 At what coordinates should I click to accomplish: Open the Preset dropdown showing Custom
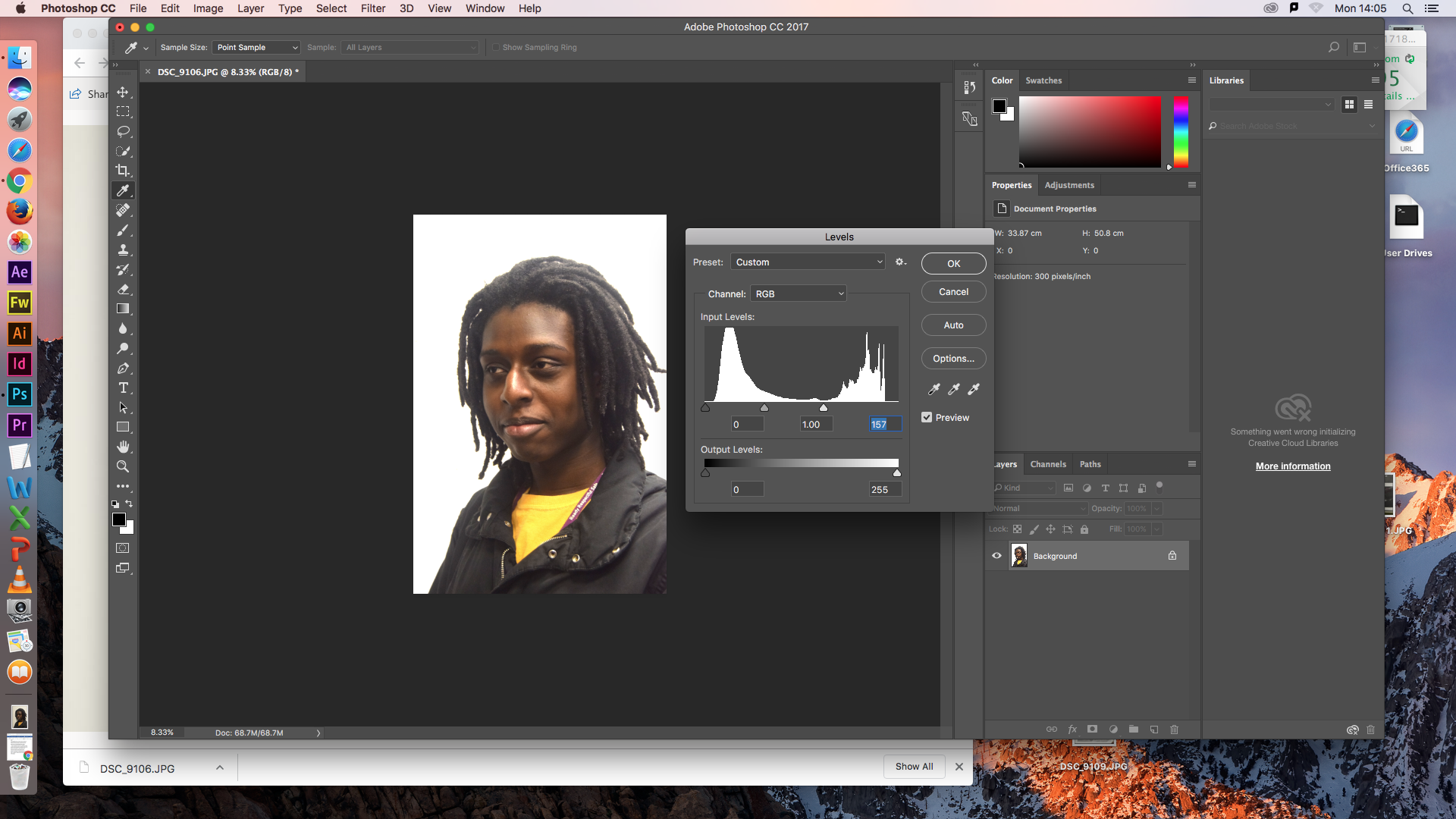pyautogui.click(x=808, y=262)
